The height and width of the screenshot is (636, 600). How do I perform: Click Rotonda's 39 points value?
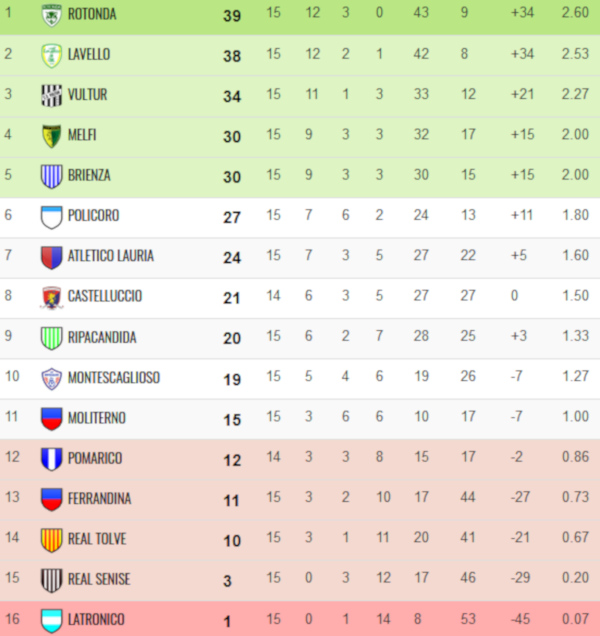[232, 16]
